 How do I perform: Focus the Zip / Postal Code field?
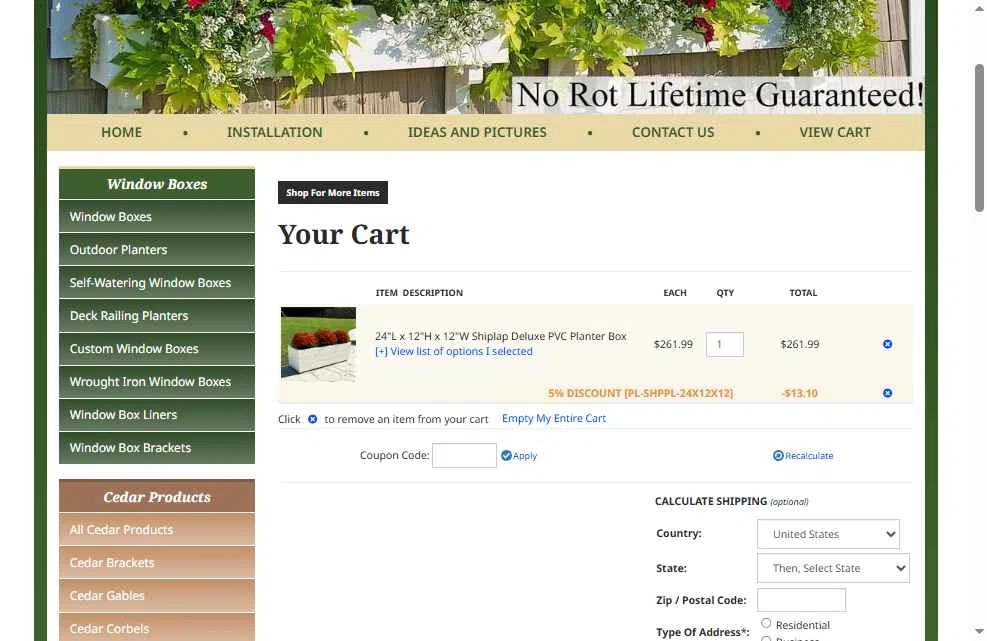pyautogui.click(x=801, y=600)
